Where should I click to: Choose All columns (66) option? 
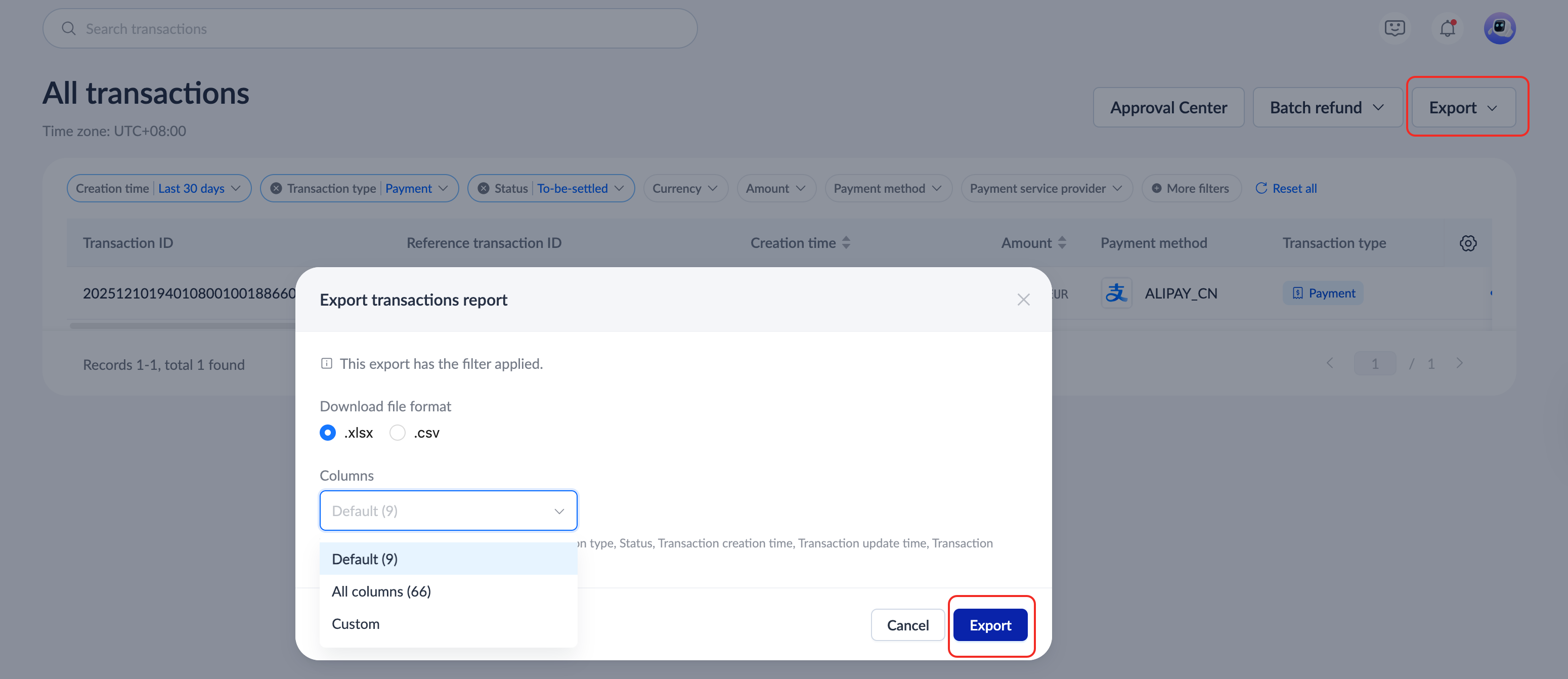coord(382,591)
